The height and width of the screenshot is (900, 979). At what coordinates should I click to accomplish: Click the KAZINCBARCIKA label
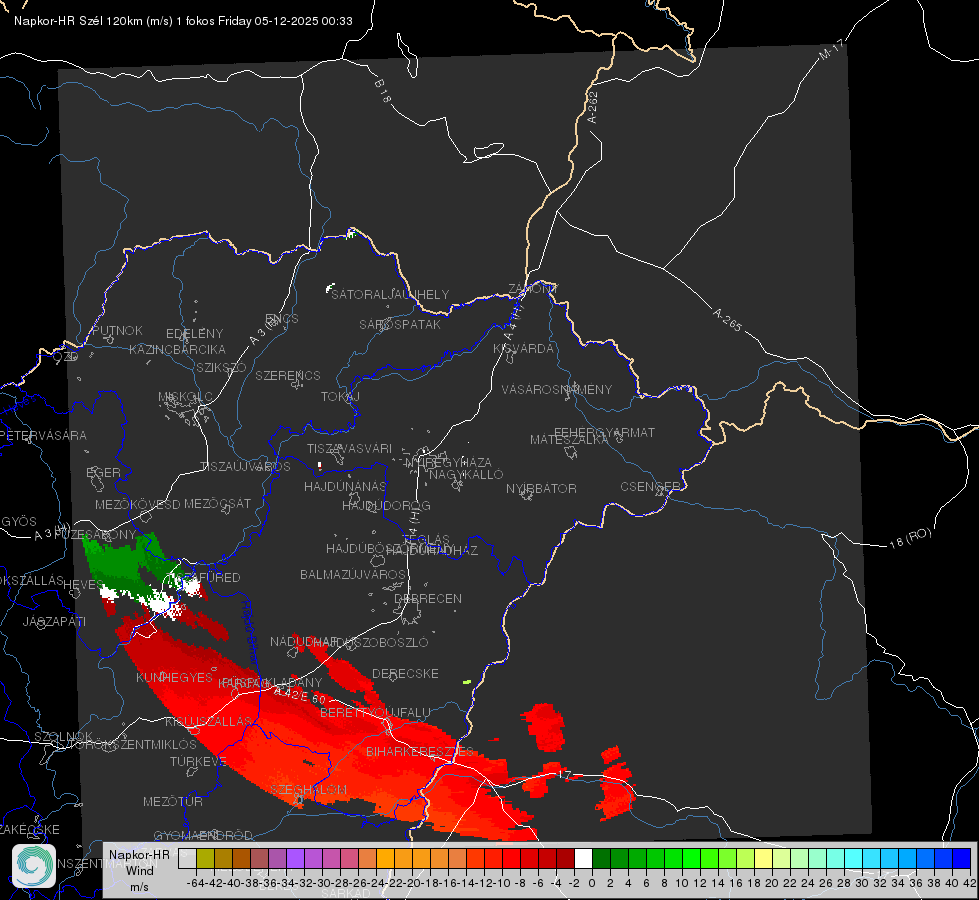177,349
